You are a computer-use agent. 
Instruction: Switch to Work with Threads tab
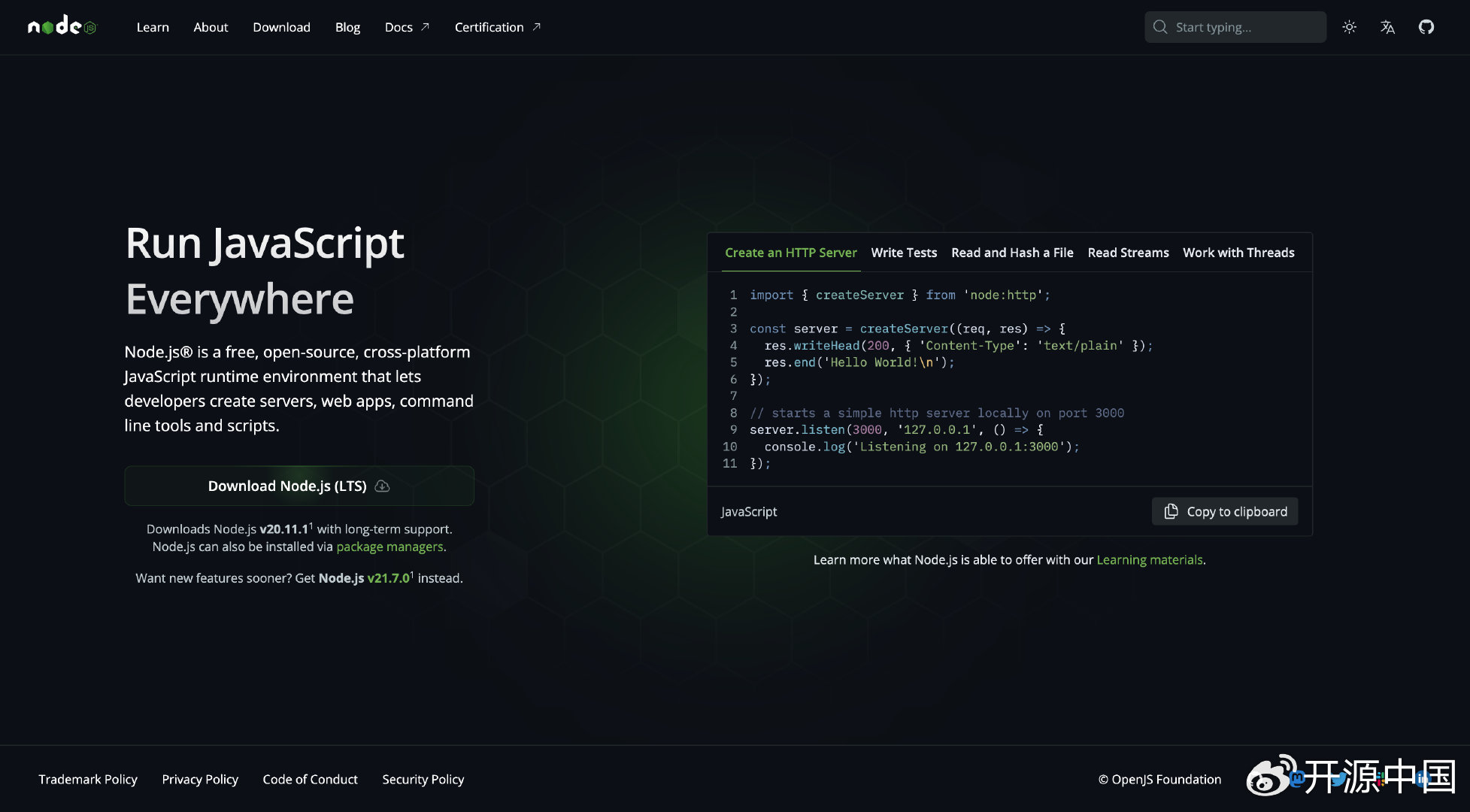point(1238,253)
